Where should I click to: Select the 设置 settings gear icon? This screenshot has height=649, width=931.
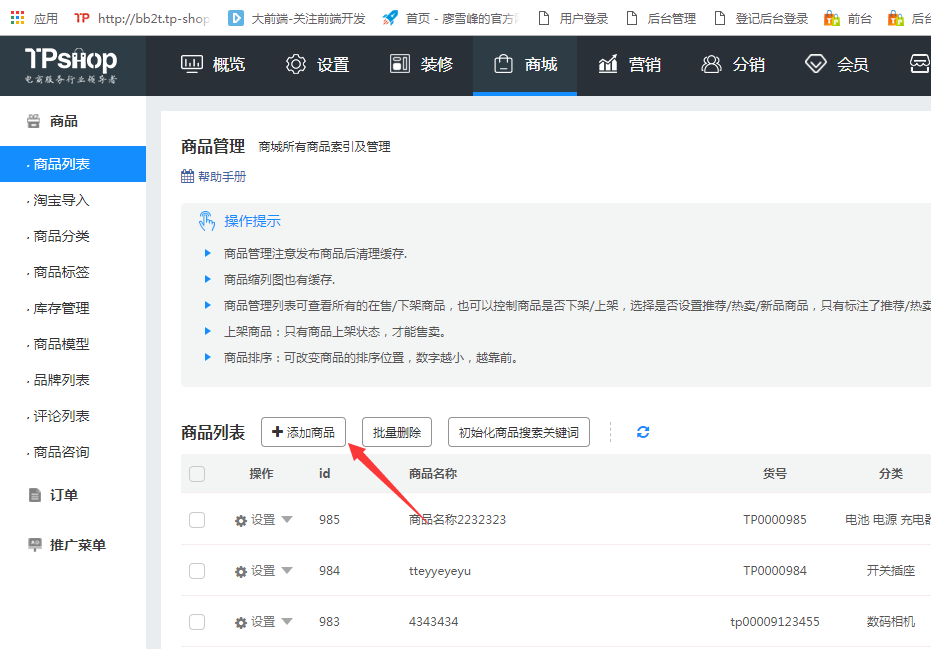[x=294, y=64]
